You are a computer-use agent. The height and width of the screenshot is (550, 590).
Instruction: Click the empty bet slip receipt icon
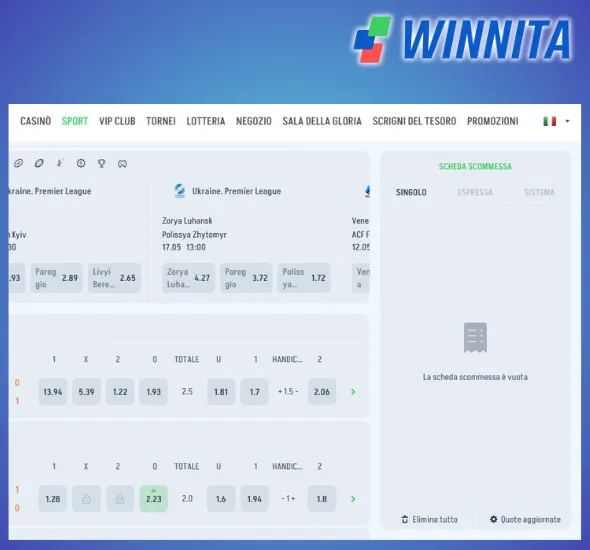(x=475, y=338)
